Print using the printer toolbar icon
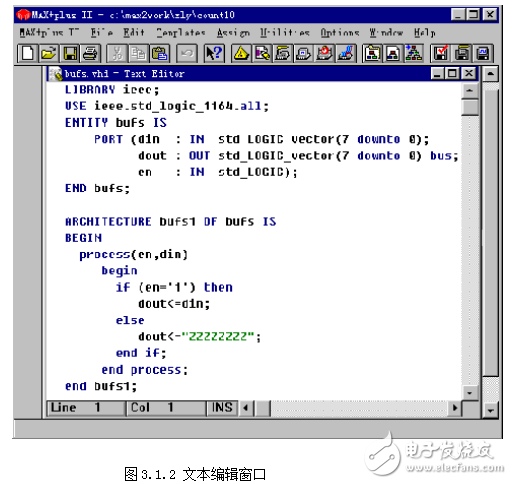This screenshot has height=484, width=512. click(x=90, y=53)
